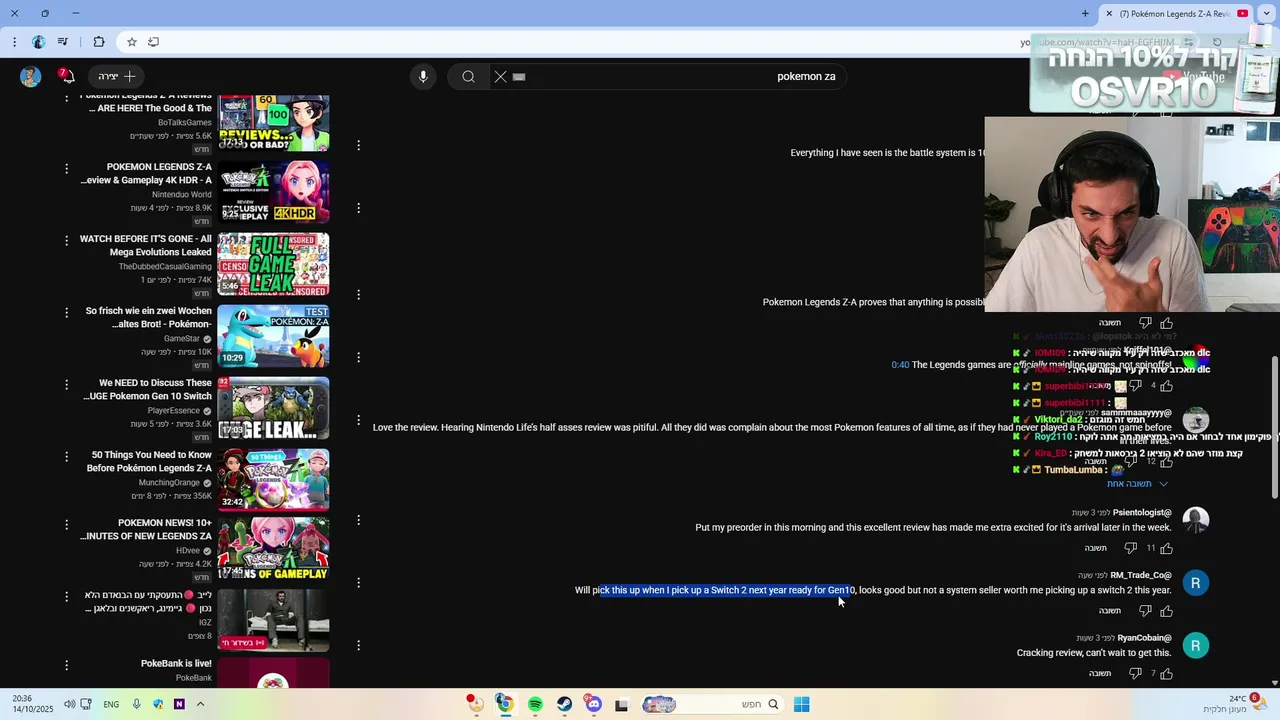
Task: Click the RM_Trade_Co commenter avatar
Action: click(x=1196, y=583)
